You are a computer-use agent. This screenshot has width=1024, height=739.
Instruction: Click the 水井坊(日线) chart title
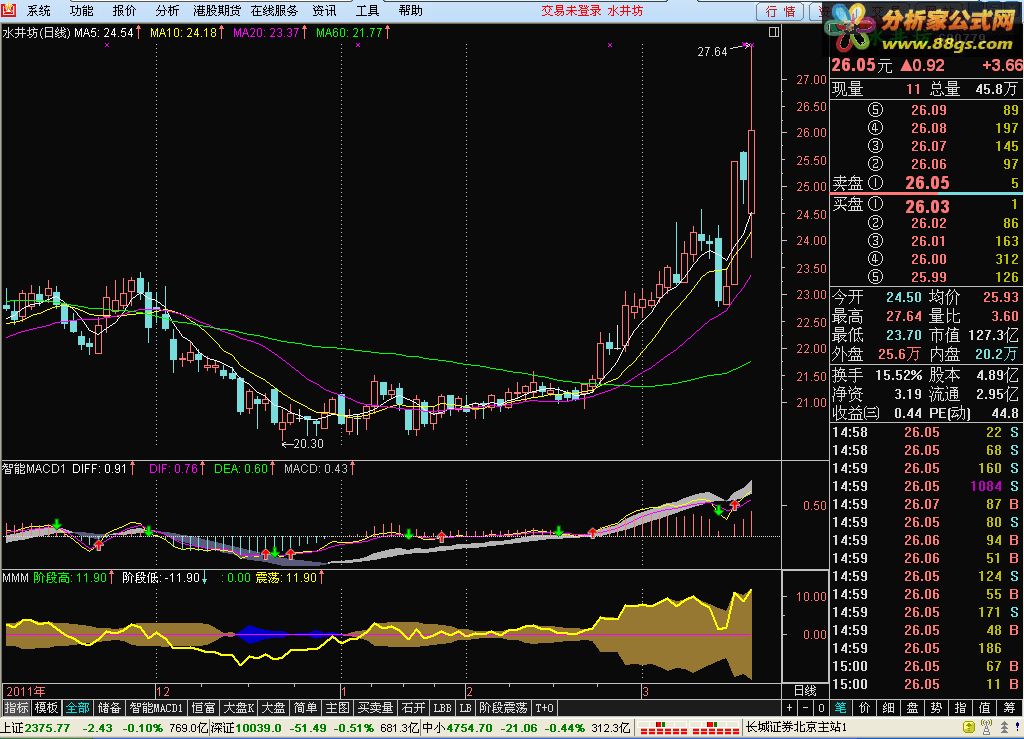click(37, 33)
